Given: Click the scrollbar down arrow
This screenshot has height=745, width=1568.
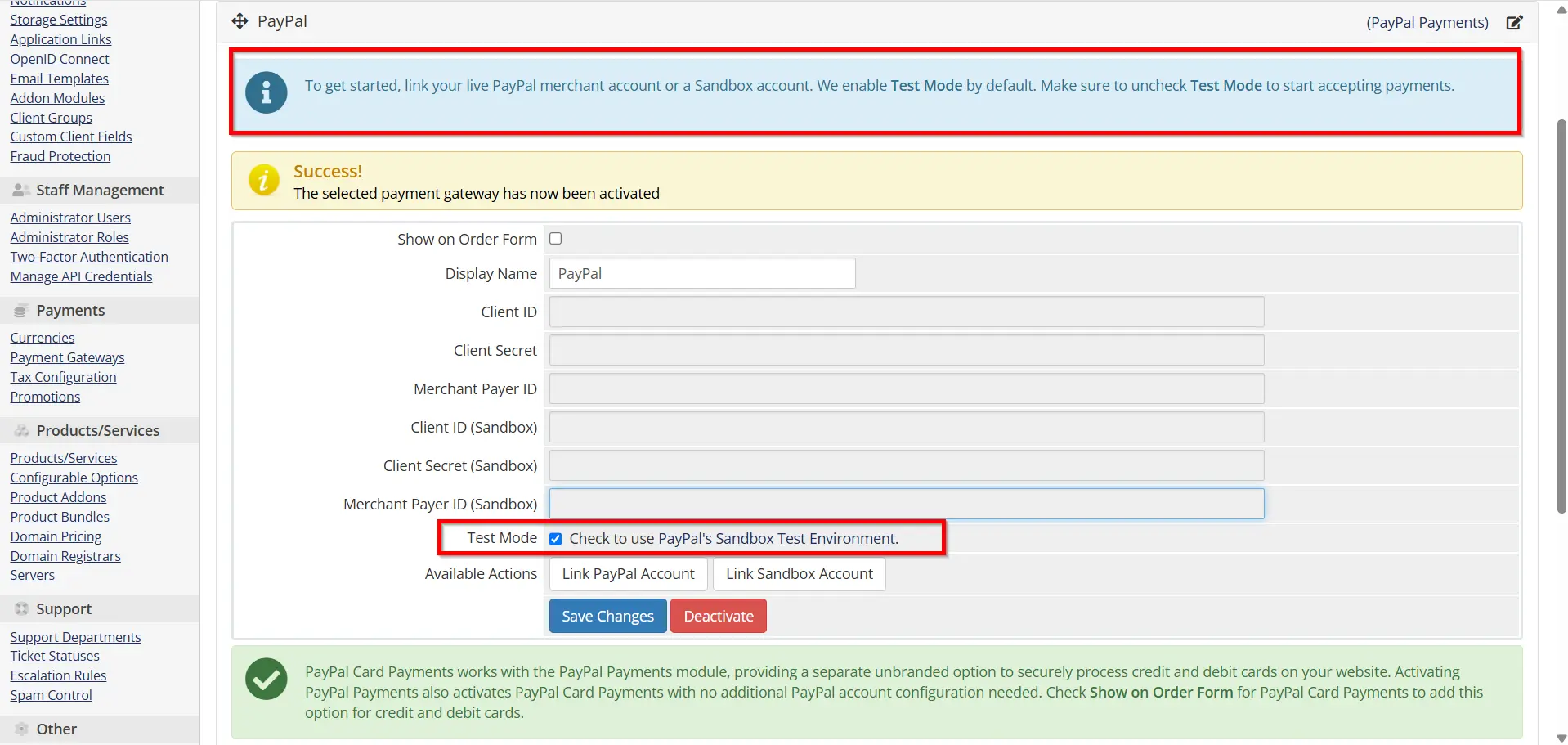Looking at the screenshot, I should (x=1561, y=738).
